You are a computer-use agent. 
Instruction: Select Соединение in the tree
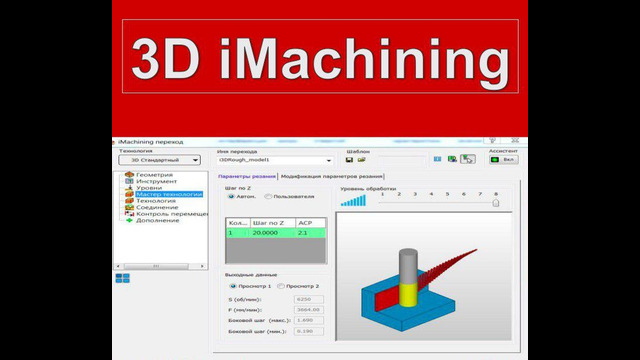tap(157, 207)
